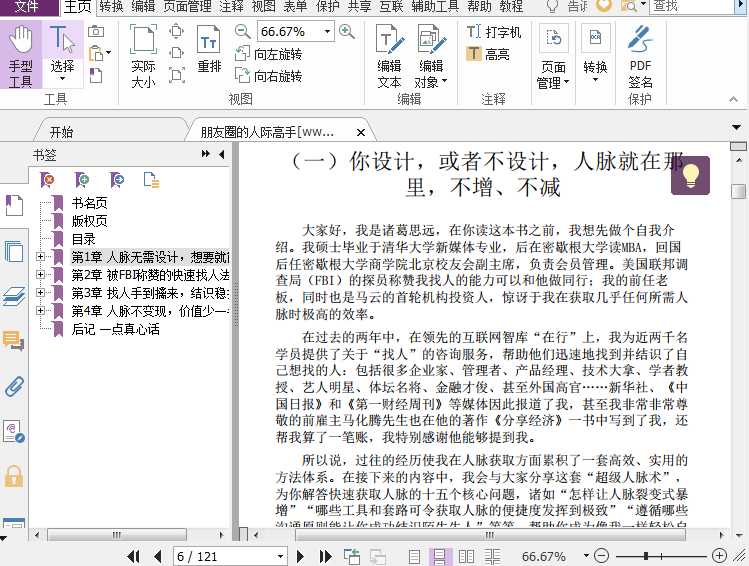
Task: Select single page view mode
Action: (x=415, y=556)
